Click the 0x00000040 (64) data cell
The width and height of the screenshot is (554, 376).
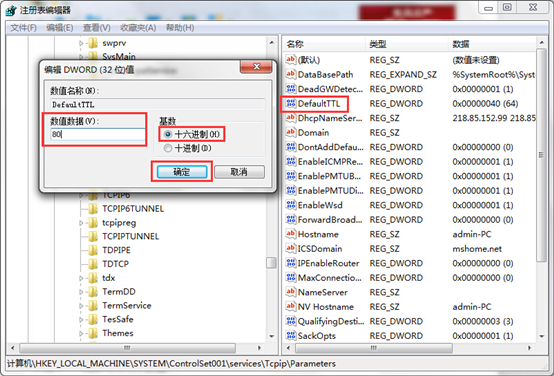(x=485, y=104)
